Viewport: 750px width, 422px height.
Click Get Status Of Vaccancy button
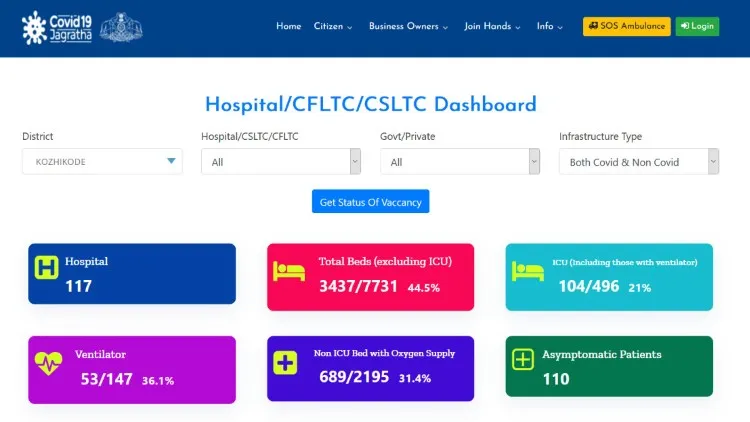click(x=371, y=201)
